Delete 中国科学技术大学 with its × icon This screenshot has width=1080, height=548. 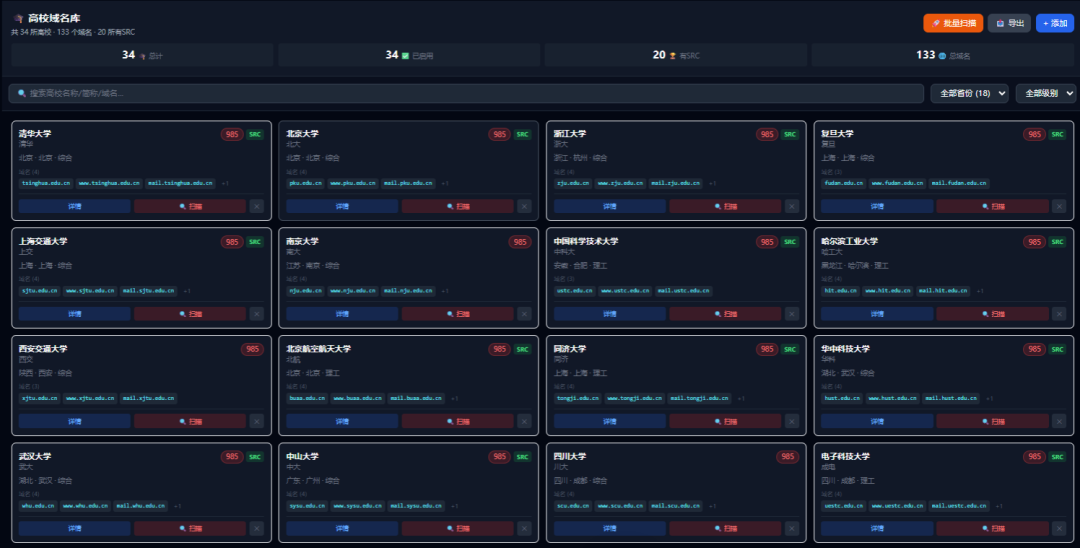[x=792, y=313]
